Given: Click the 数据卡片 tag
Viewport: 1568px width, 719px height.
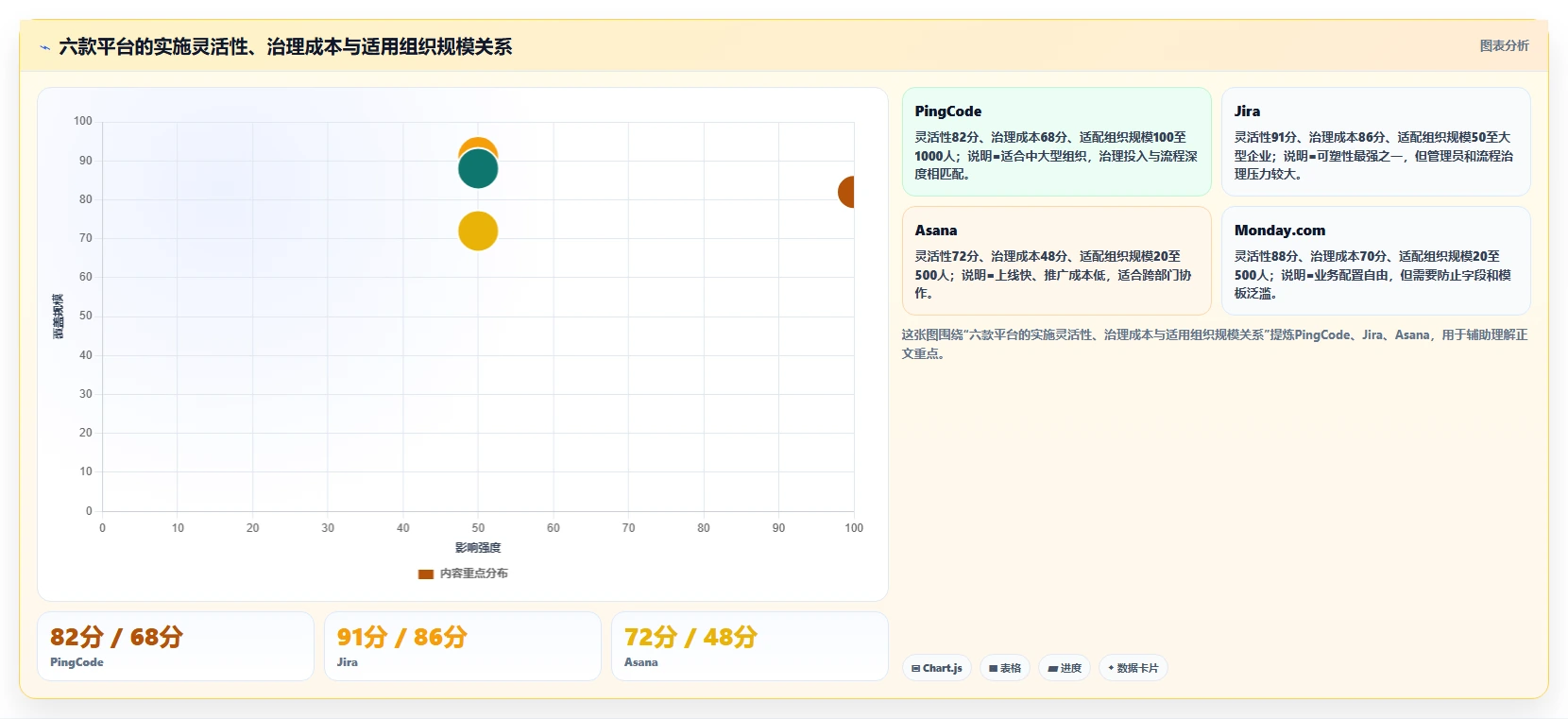Looking at the screenshot, I should (1133, 668).
